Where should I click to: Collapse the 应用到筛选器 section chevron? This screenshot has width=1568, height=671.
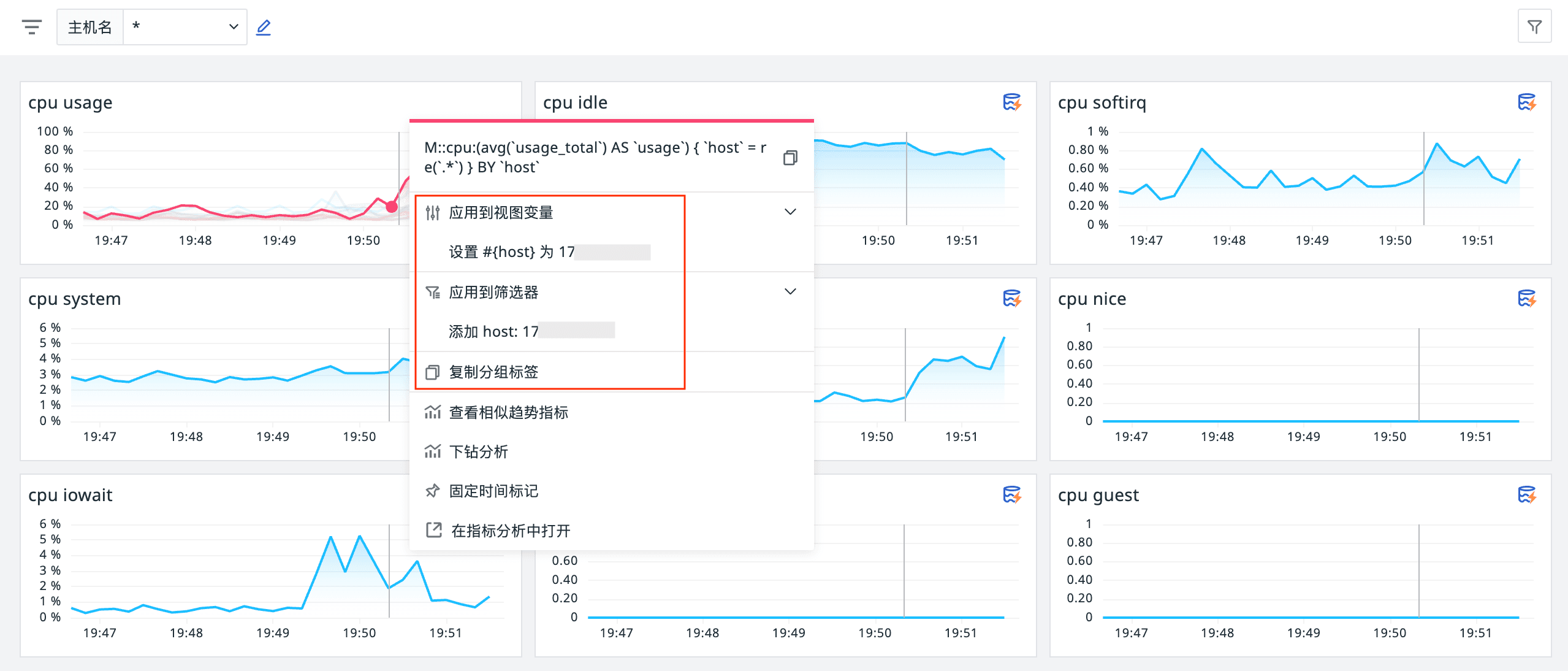pos(790,291)
